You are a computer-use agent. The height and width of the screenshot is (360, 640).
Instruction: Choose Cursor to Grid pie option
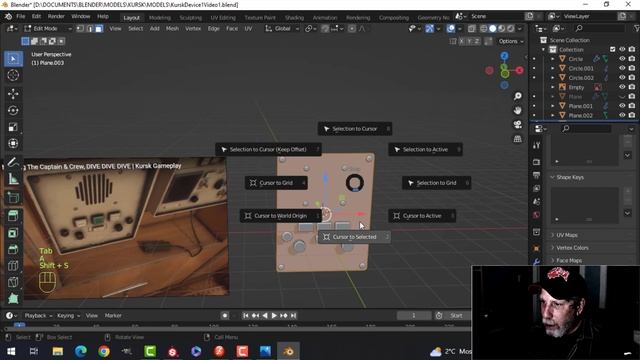click(x=276, y=183)
